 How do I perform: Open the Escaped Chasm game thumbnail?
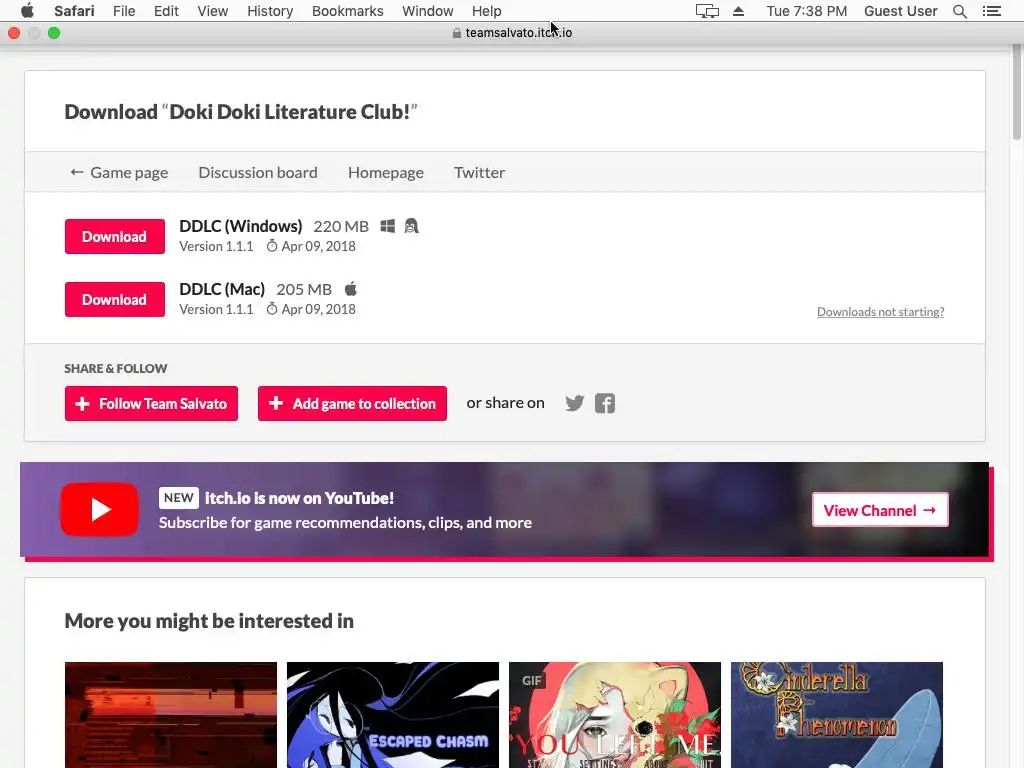[x=393, y=715]
